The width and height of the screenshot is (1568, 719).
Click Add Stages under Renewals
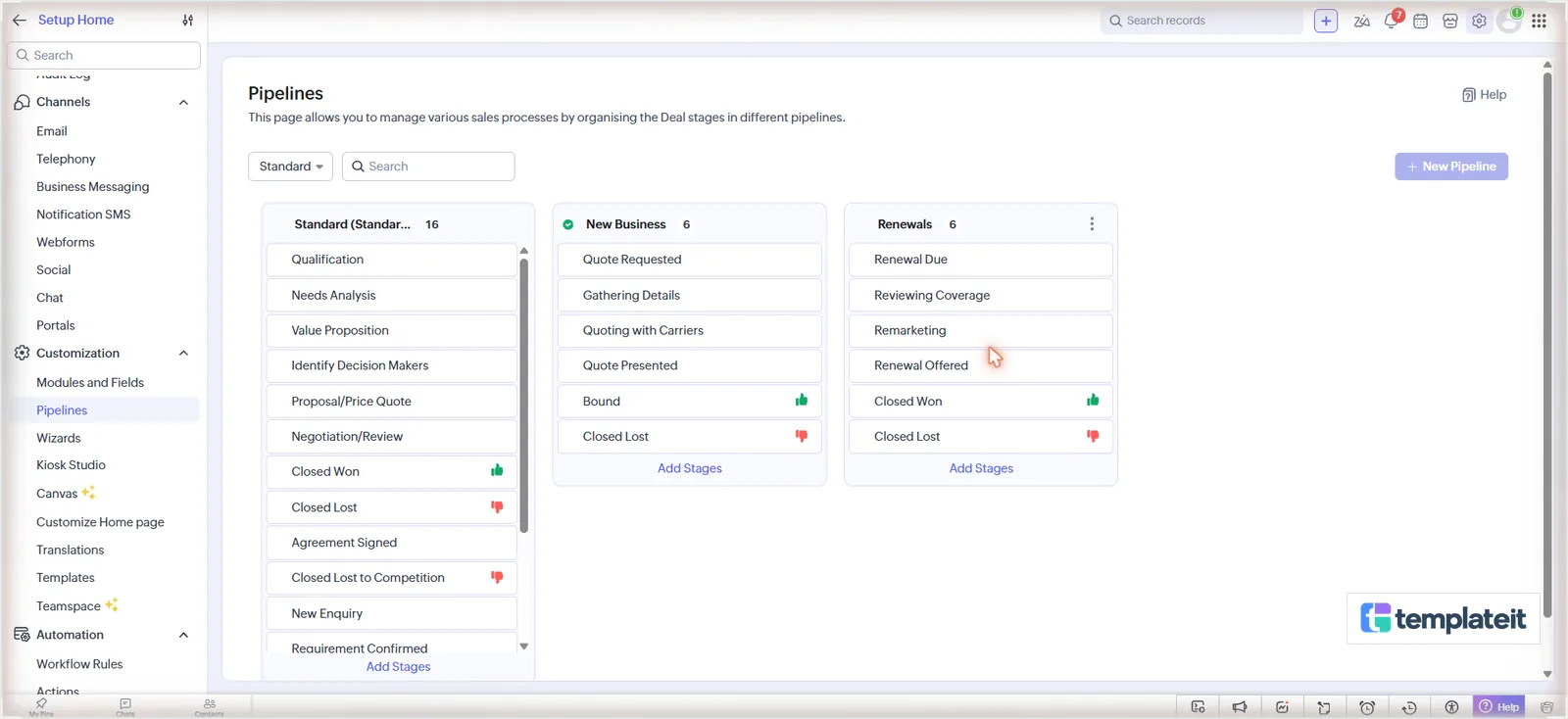coord(981,468)
